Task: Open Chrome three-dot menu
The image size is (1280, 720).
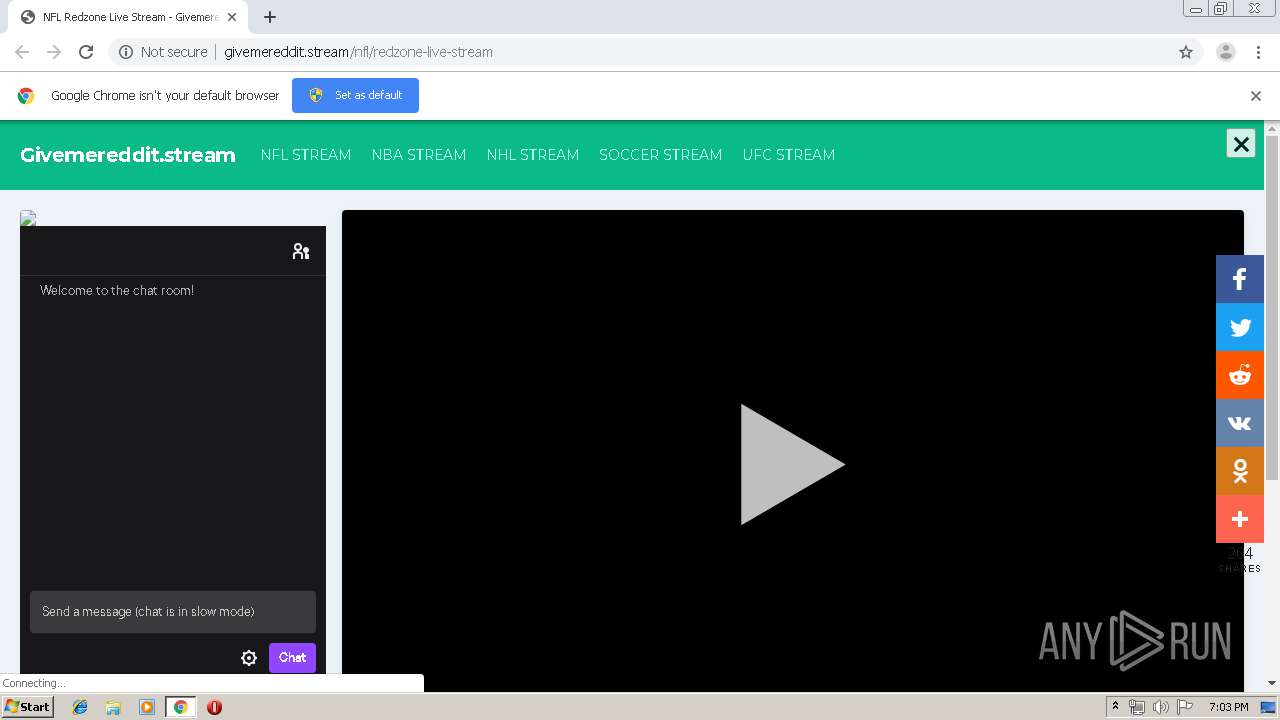Action: point(1259,52)
